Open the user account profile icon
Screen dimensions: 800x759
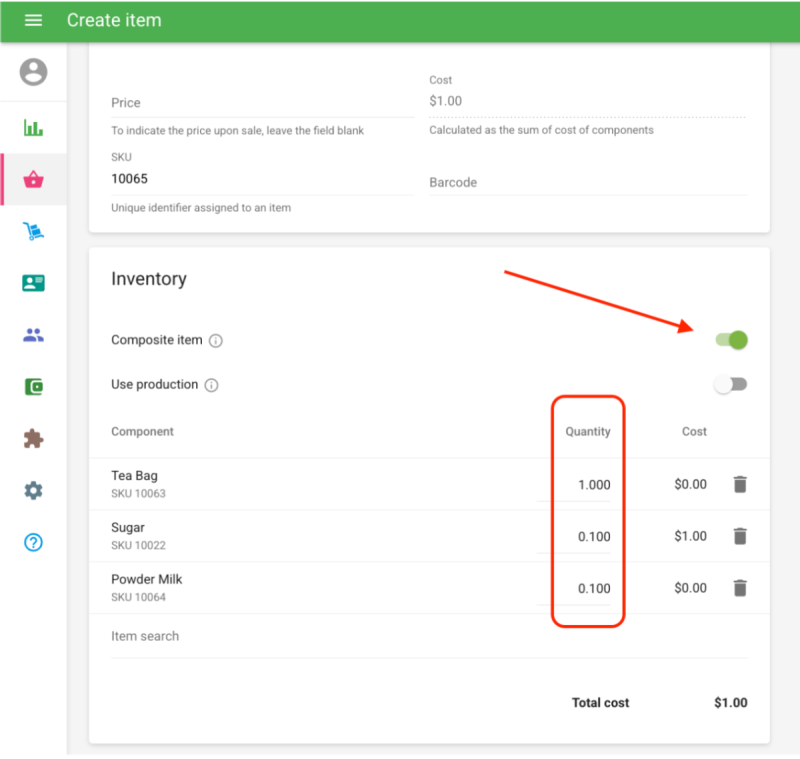[34, 72]
